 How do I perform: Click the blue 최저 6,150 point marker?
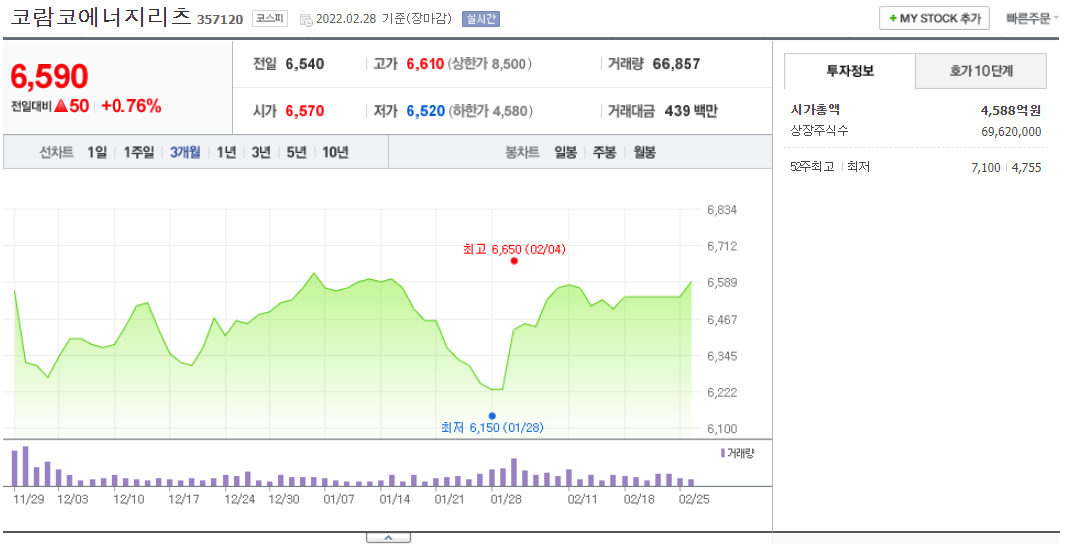point(492,416)
